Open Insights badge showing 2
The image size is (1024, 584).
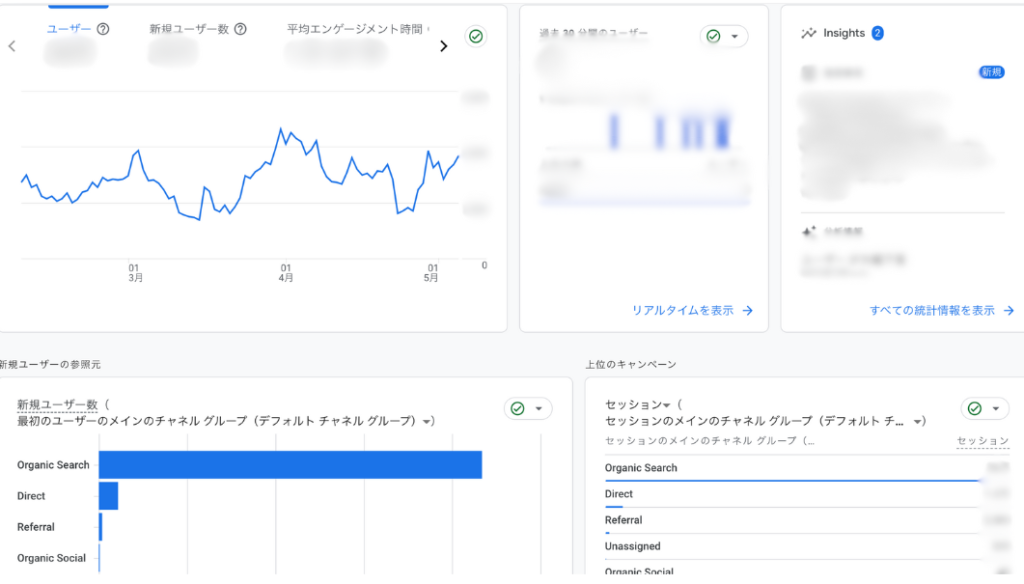(878, 33)
